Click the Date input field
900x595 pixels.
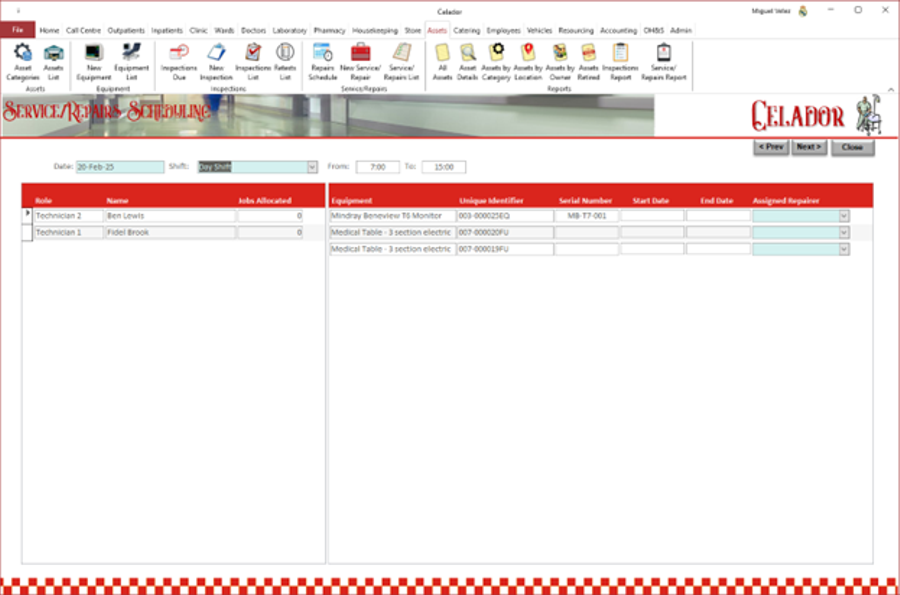coord(119,167)
